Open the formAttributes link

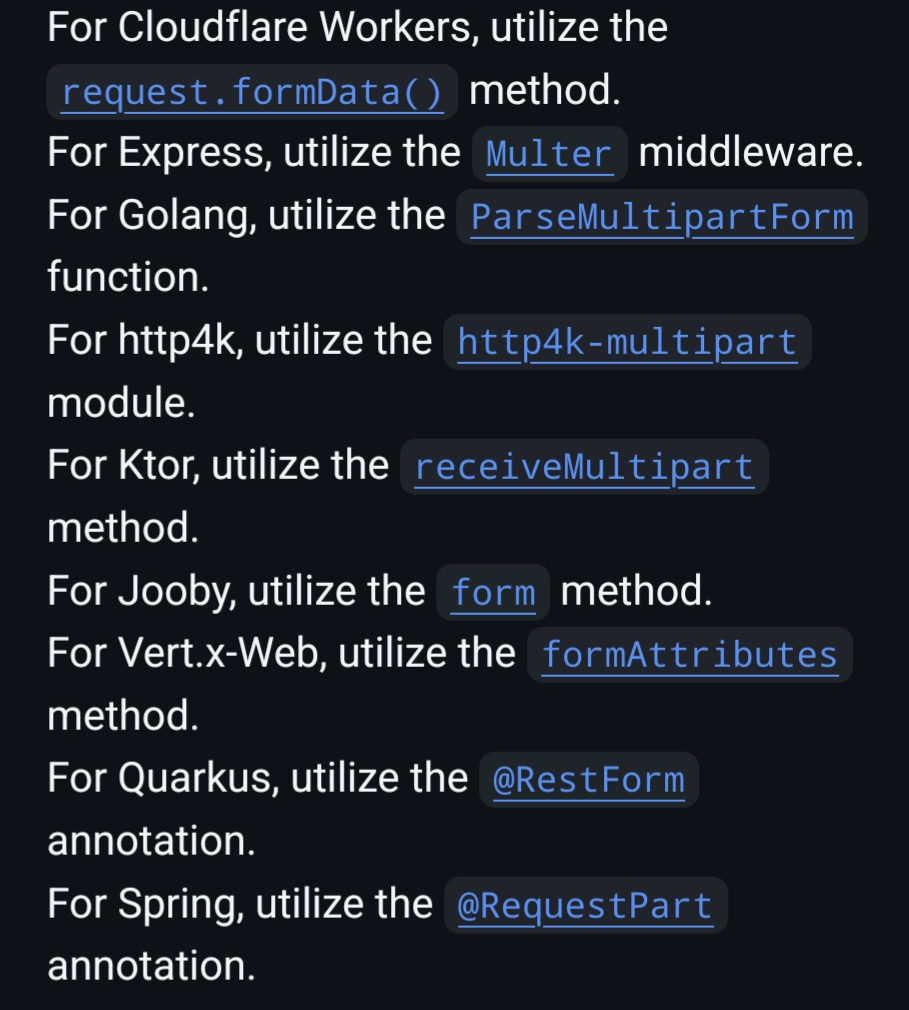[689, 655]
